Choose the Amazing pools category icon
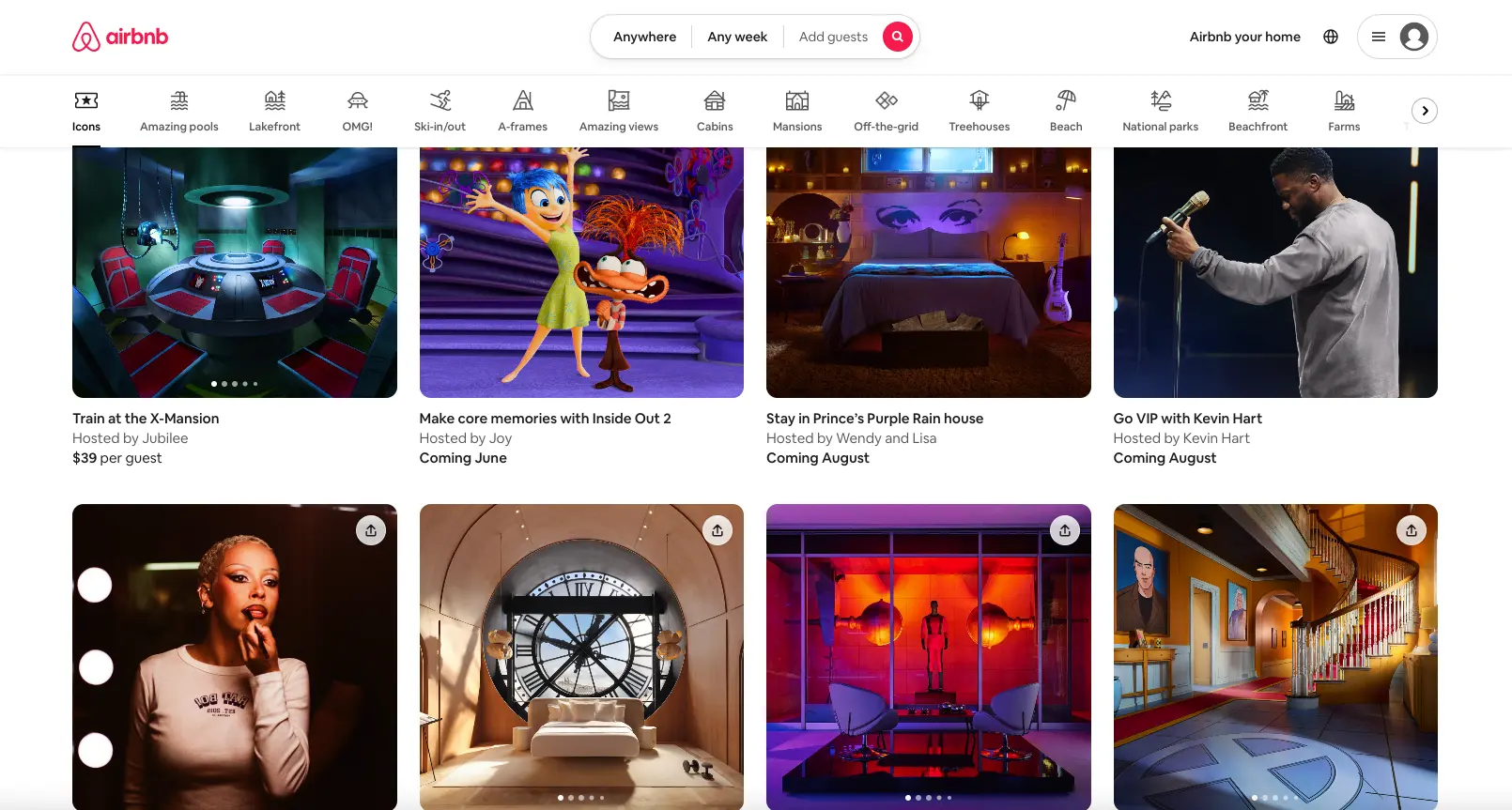 178,100
